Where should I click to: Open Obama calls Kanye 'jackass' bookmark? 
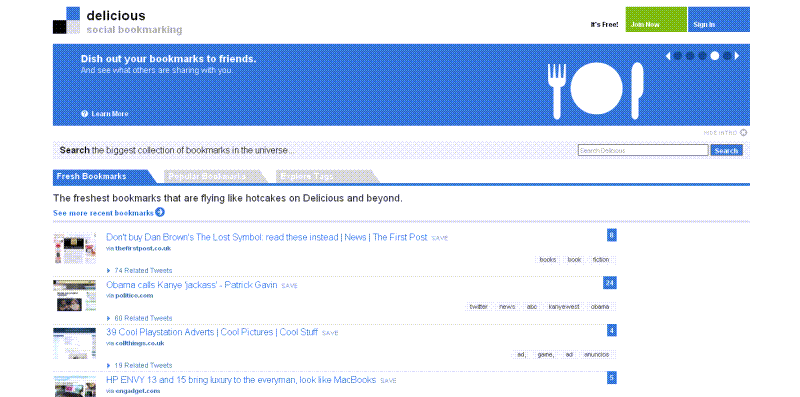(191, 285)
